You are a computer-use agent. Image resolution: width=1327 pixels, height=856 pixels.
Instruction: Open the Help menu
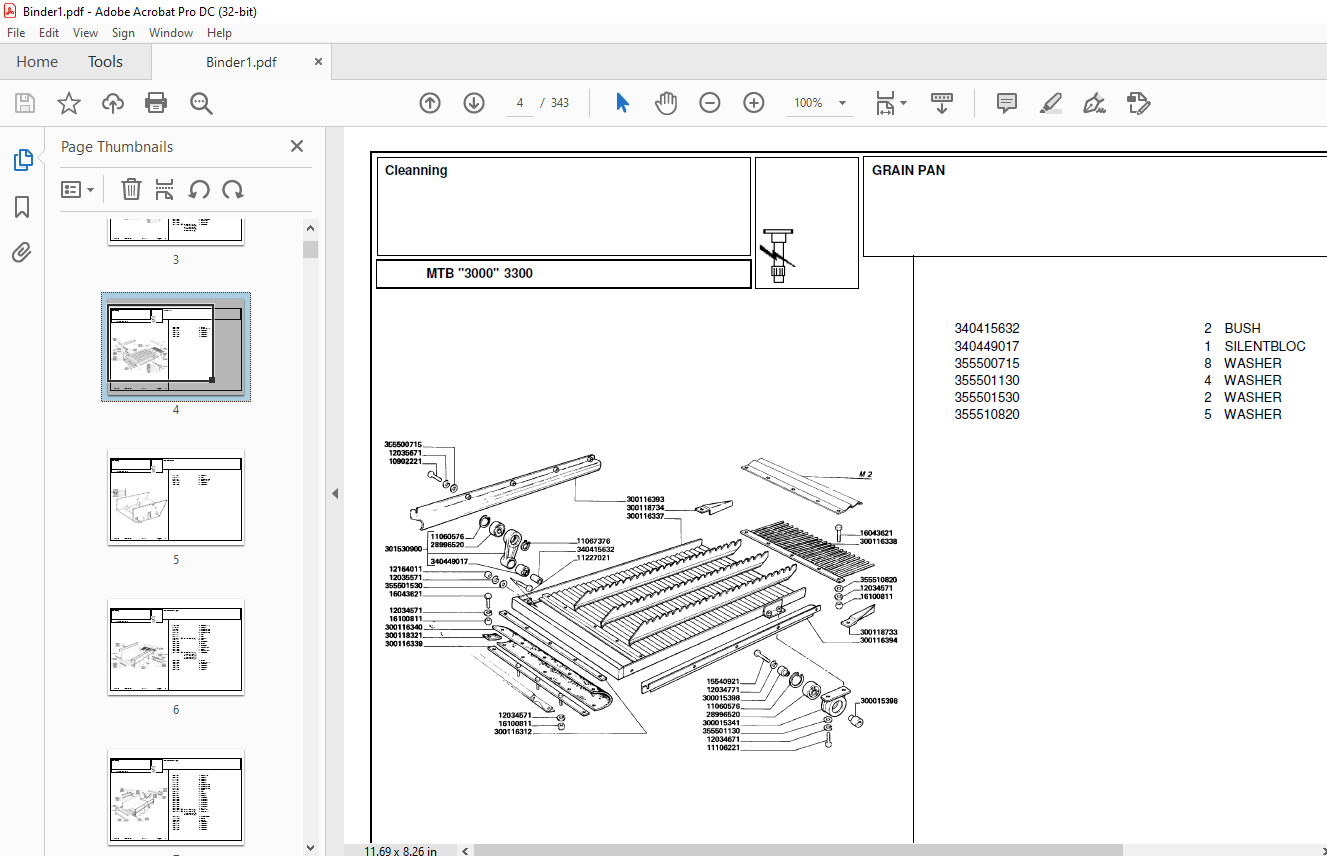tap(219, 33)
